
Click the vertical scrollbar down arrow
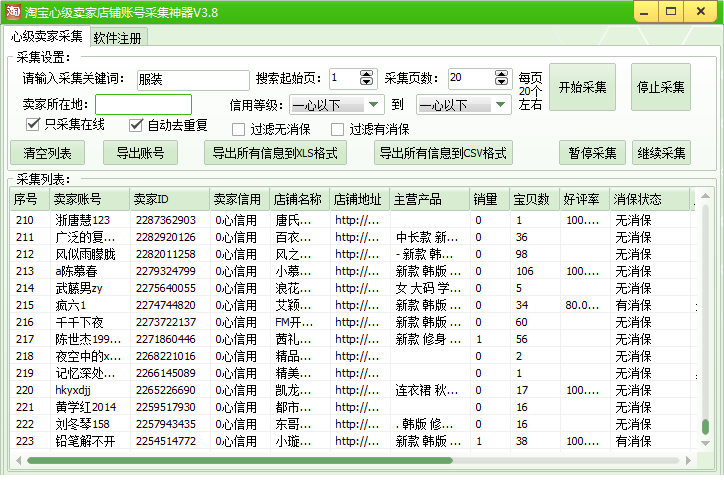pos(705,443)
